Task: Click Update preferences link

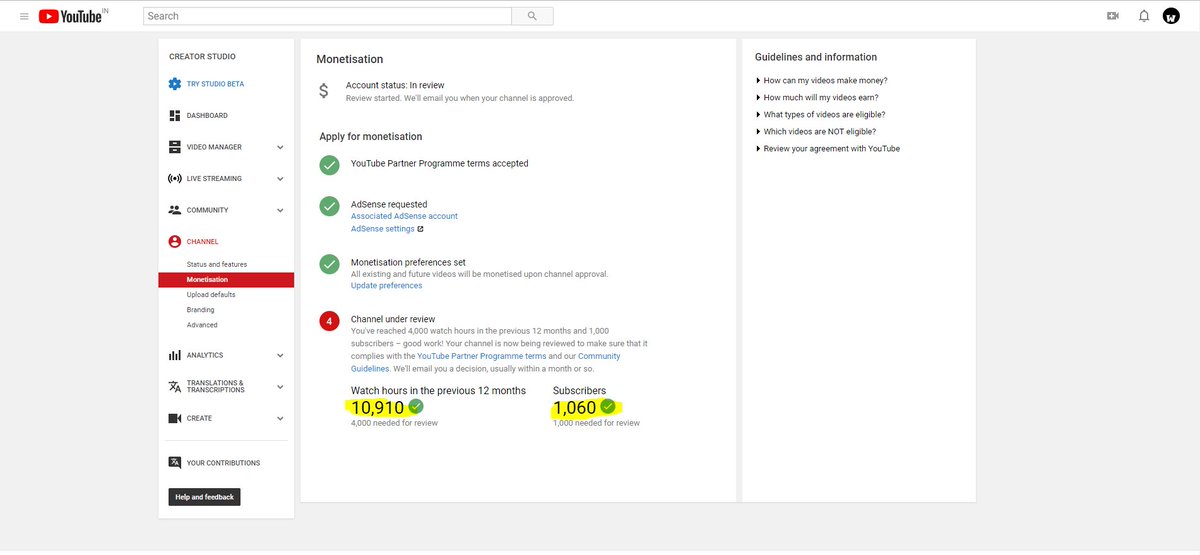Action: coord(386,286)
